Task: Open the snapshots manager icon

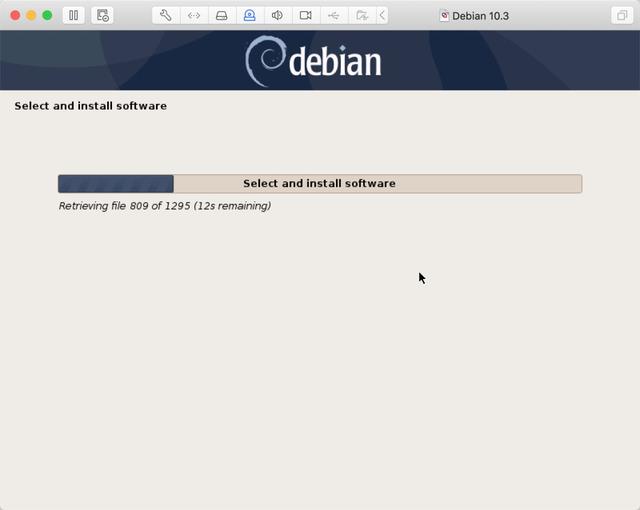Action: coord(102,16)
